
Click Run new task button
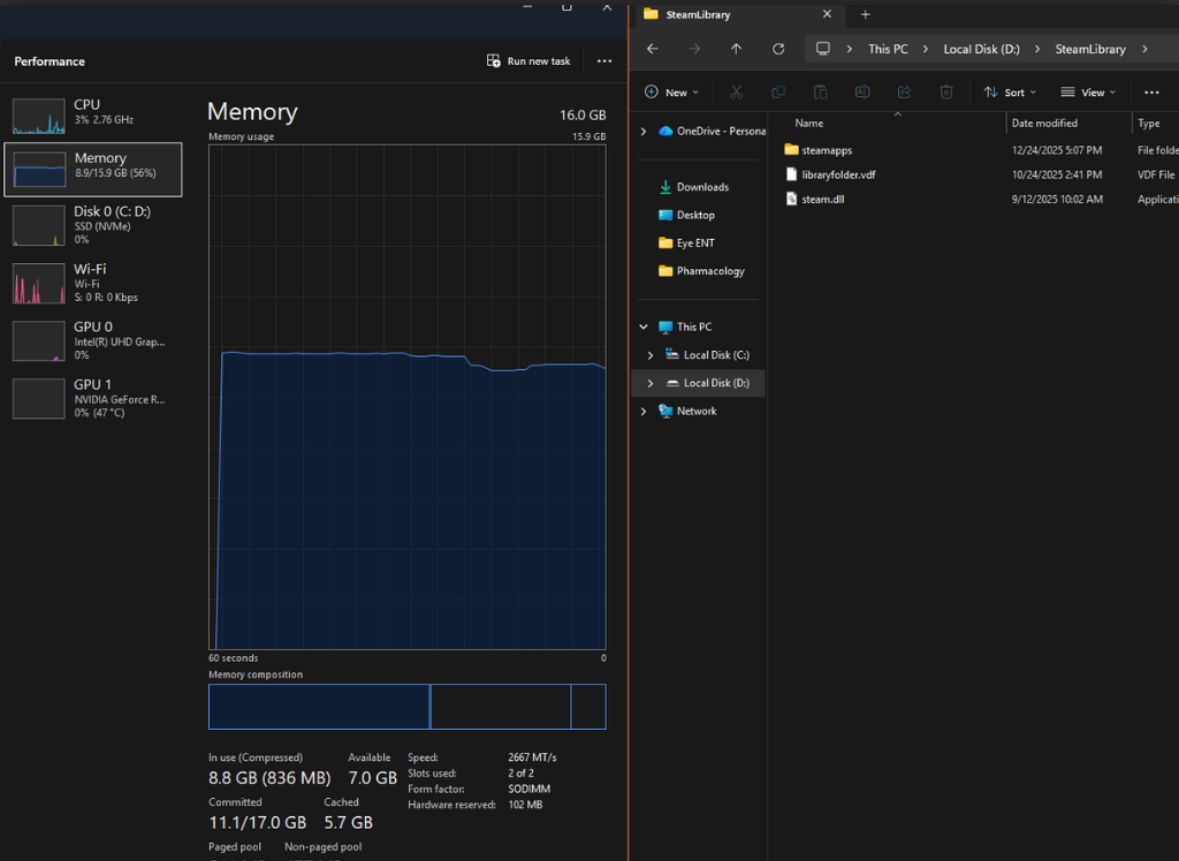click(529, 61)
